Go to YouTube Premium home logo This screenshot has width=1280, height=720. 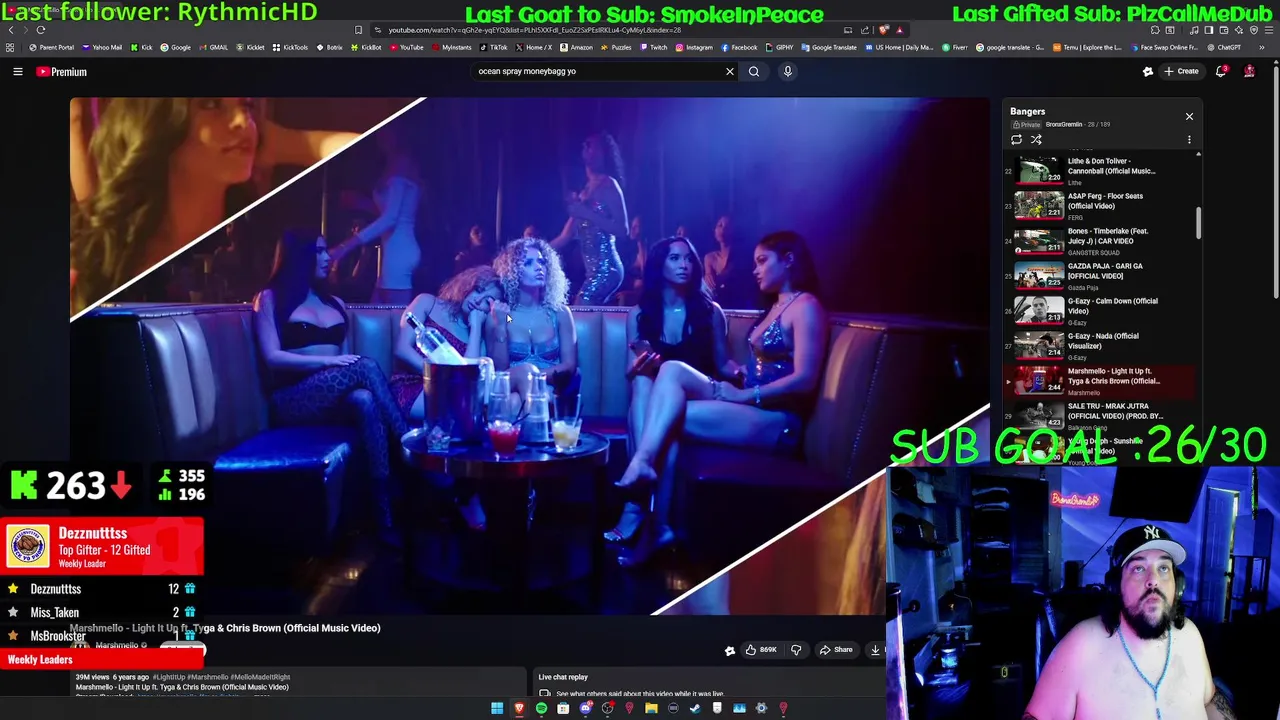(x=62, y=71)
